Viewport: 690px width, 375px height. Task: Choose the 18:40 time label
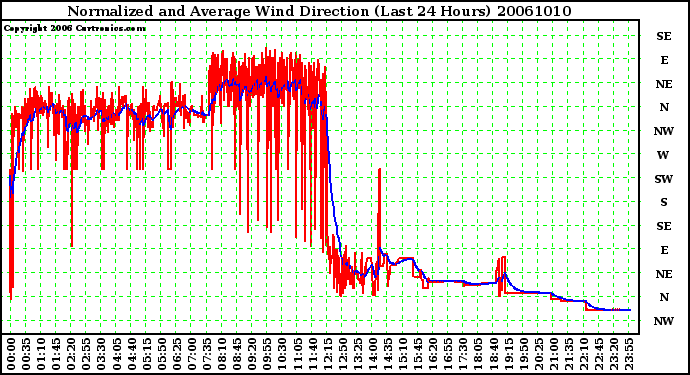(x=494, y=354)
